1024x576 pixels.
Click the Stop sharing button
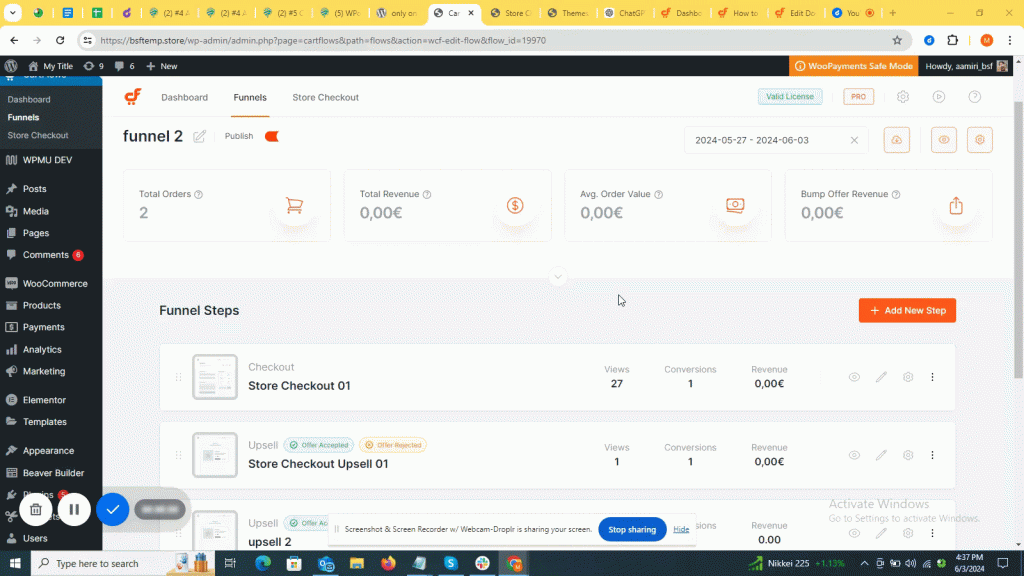[x=632, y=529]
